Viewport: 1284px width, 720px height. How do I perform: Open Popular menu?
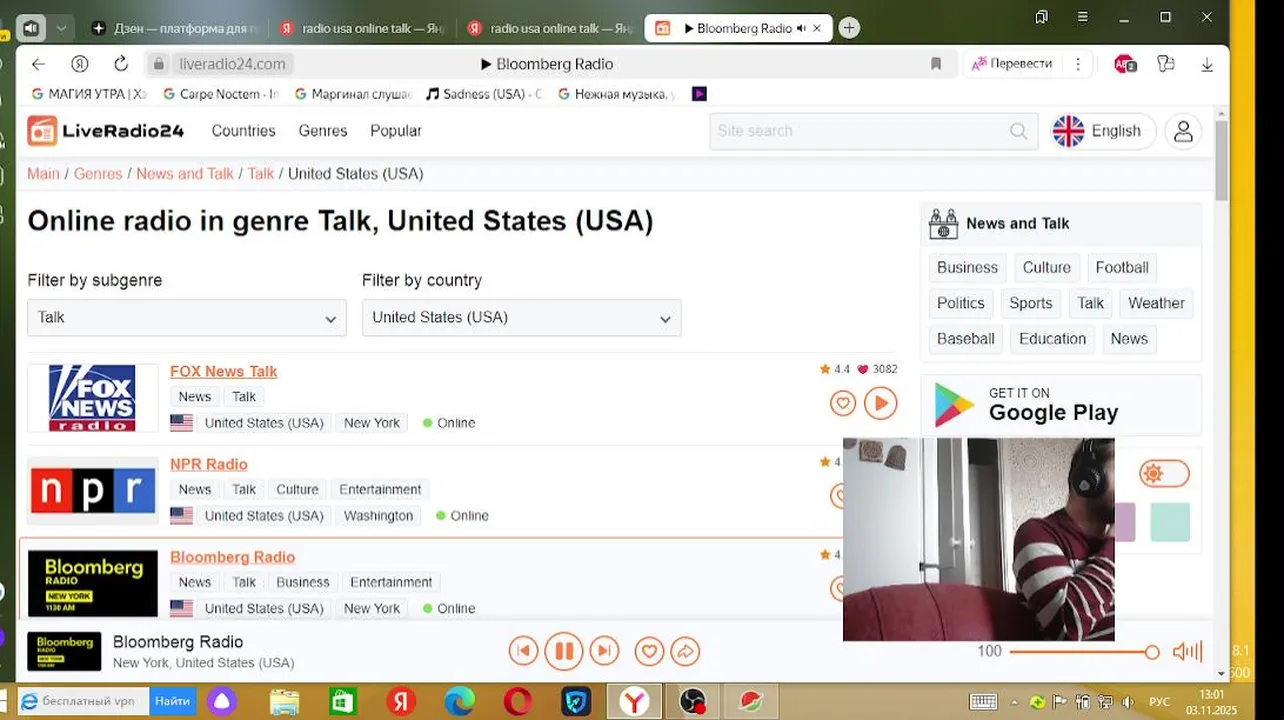[396, 131]
